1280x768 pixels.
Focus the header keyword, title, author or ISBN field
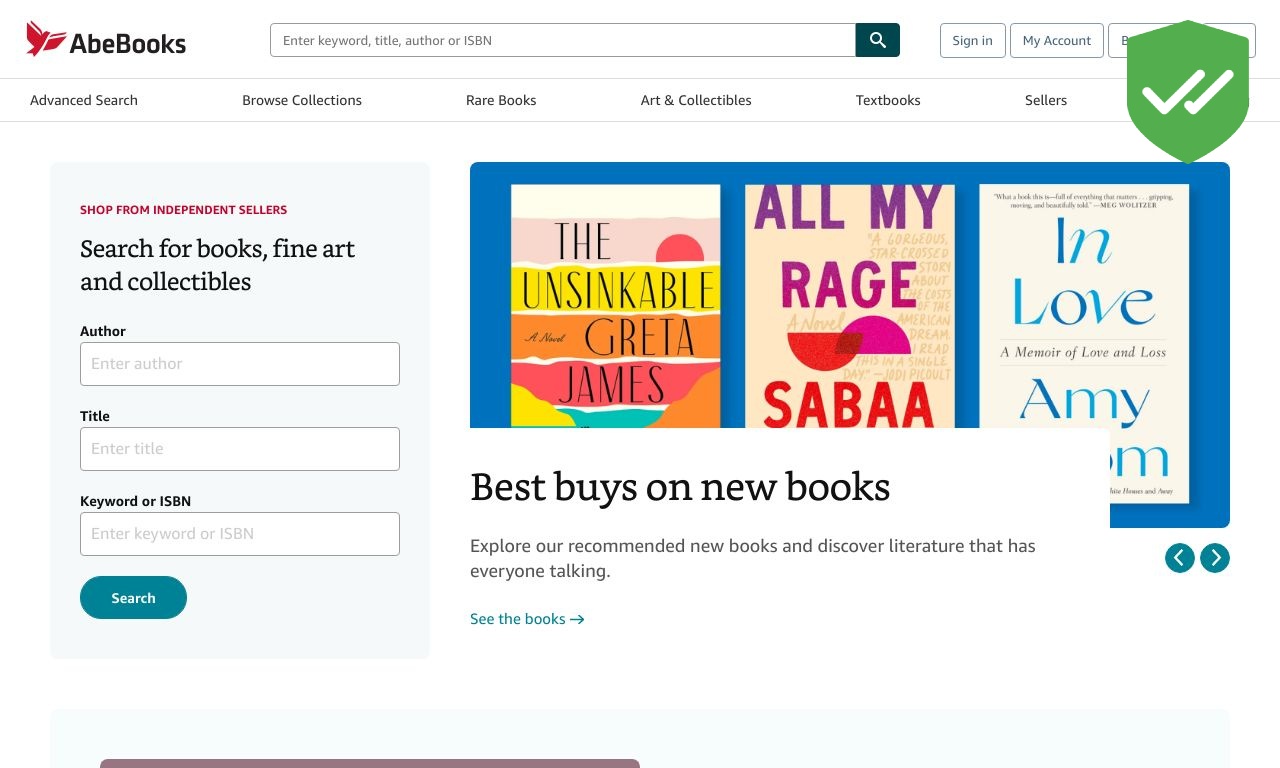(563, 40)
